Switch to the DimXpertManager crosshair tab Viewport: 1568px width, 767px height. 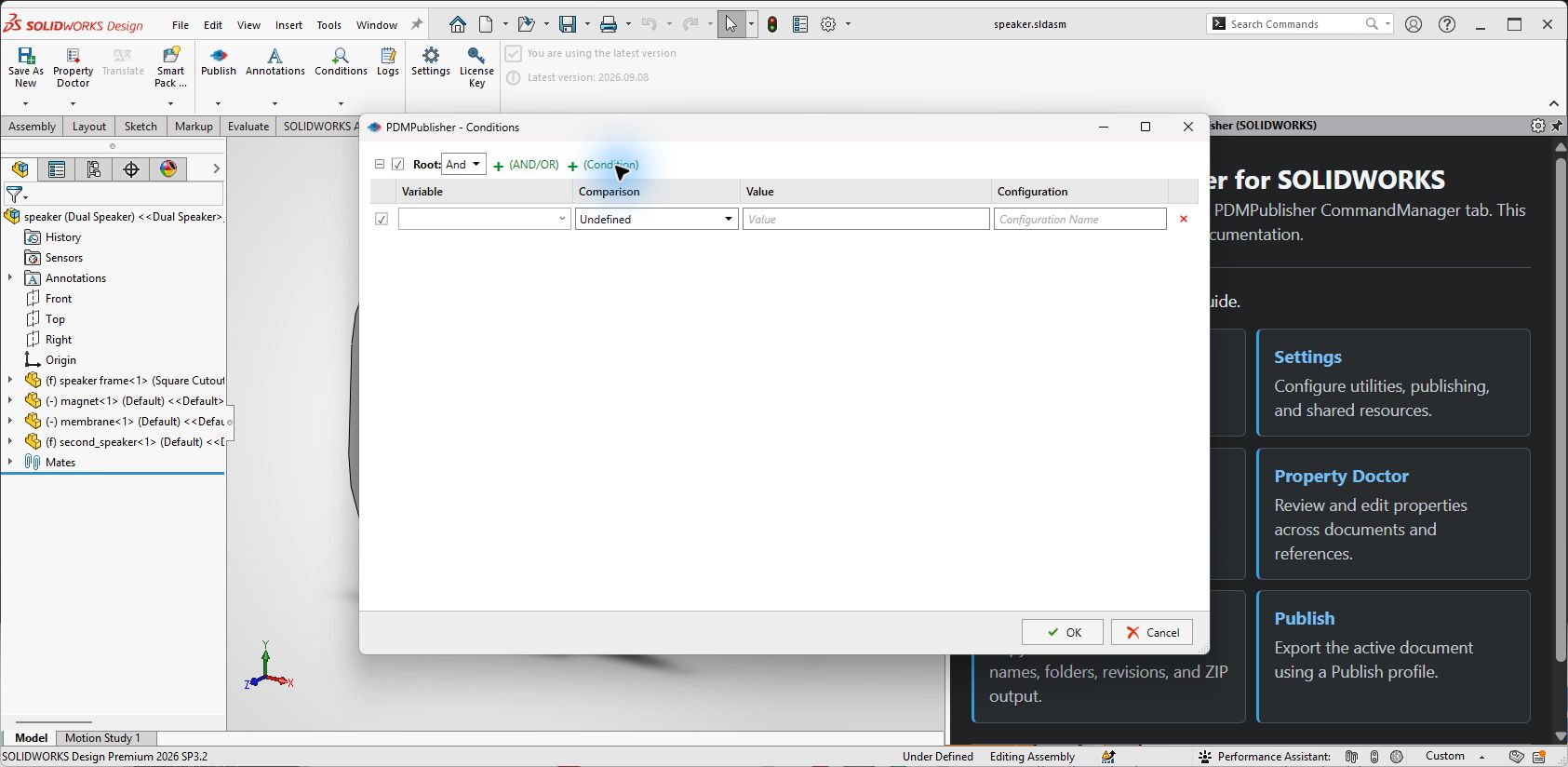coord(131,168)
